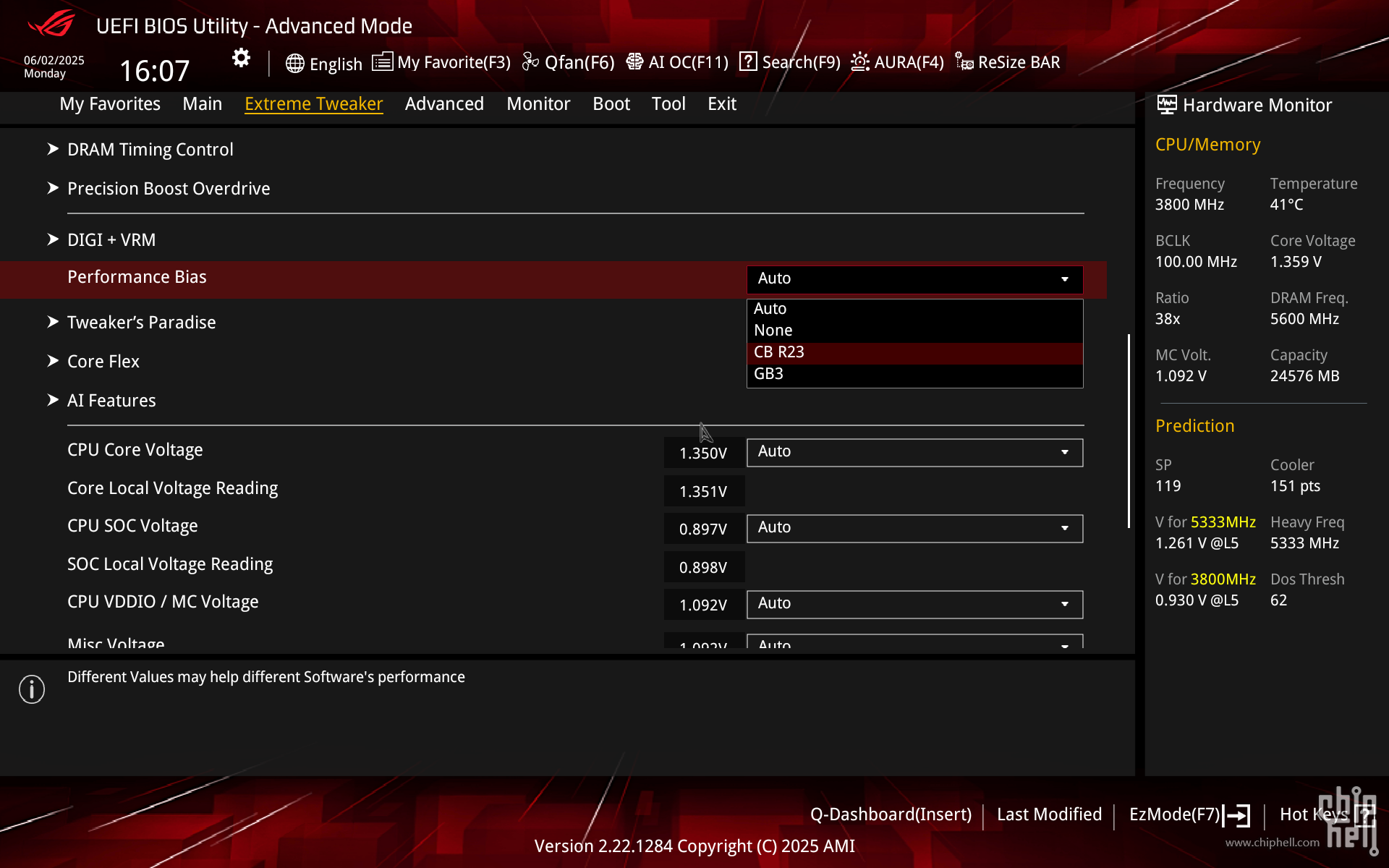The height and width of the screenshot is (868, 1389).
Task: Click the CPU/Memory heading
Action: coord(1207,145)
